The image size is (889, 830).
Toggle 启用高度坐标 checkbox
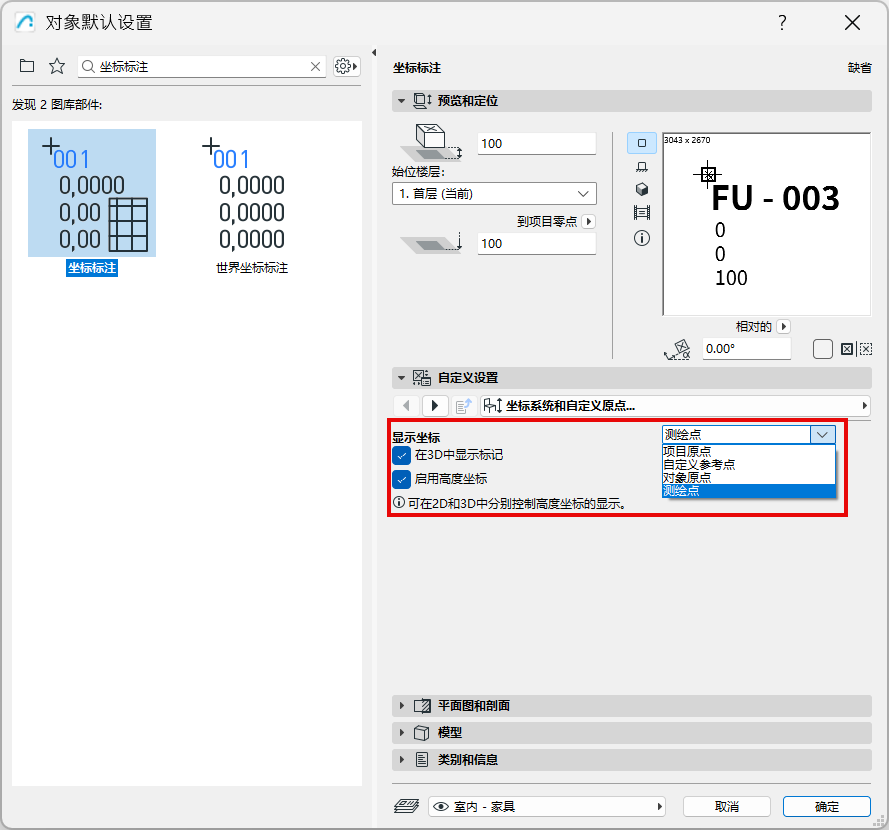(401, 479)
